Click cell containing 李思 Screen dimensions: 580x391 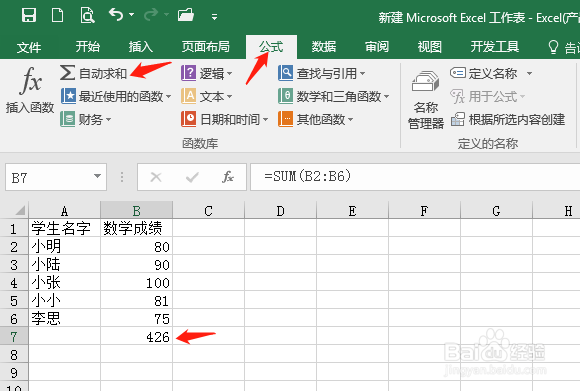tap(64, 318)
